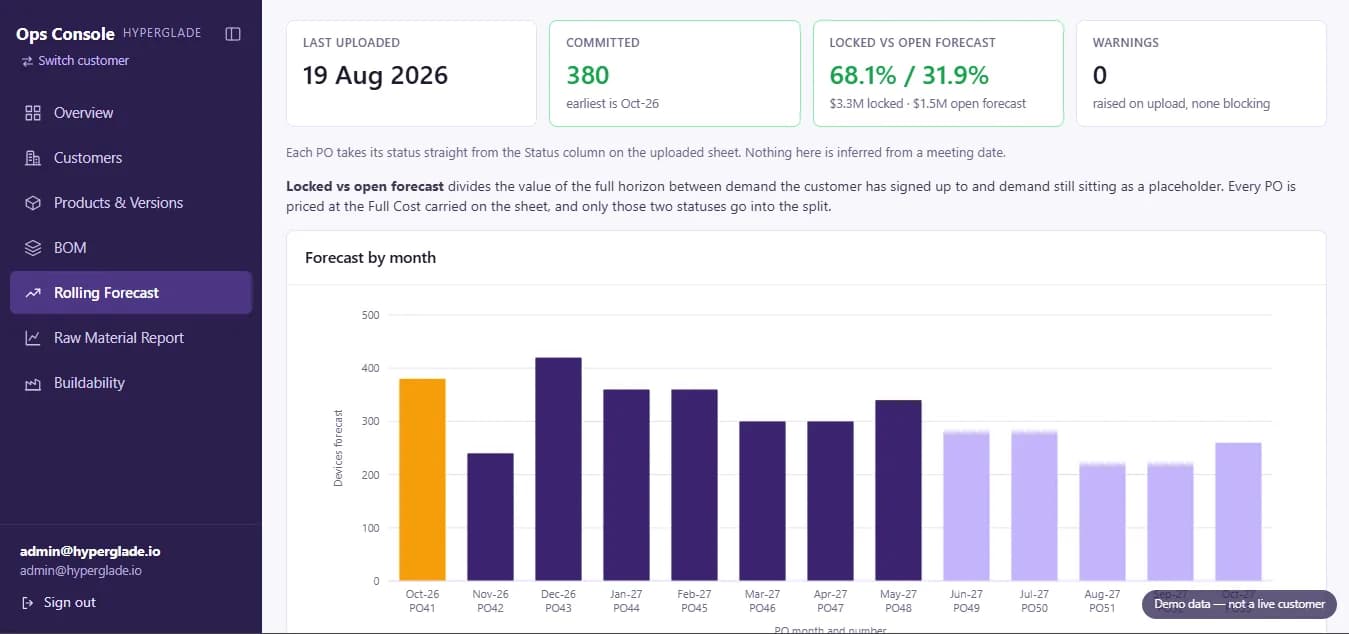The height and width of the screenshot is (634, 1349).
Task: Click the Switch customer link
Action: click(x=75, y=61)
